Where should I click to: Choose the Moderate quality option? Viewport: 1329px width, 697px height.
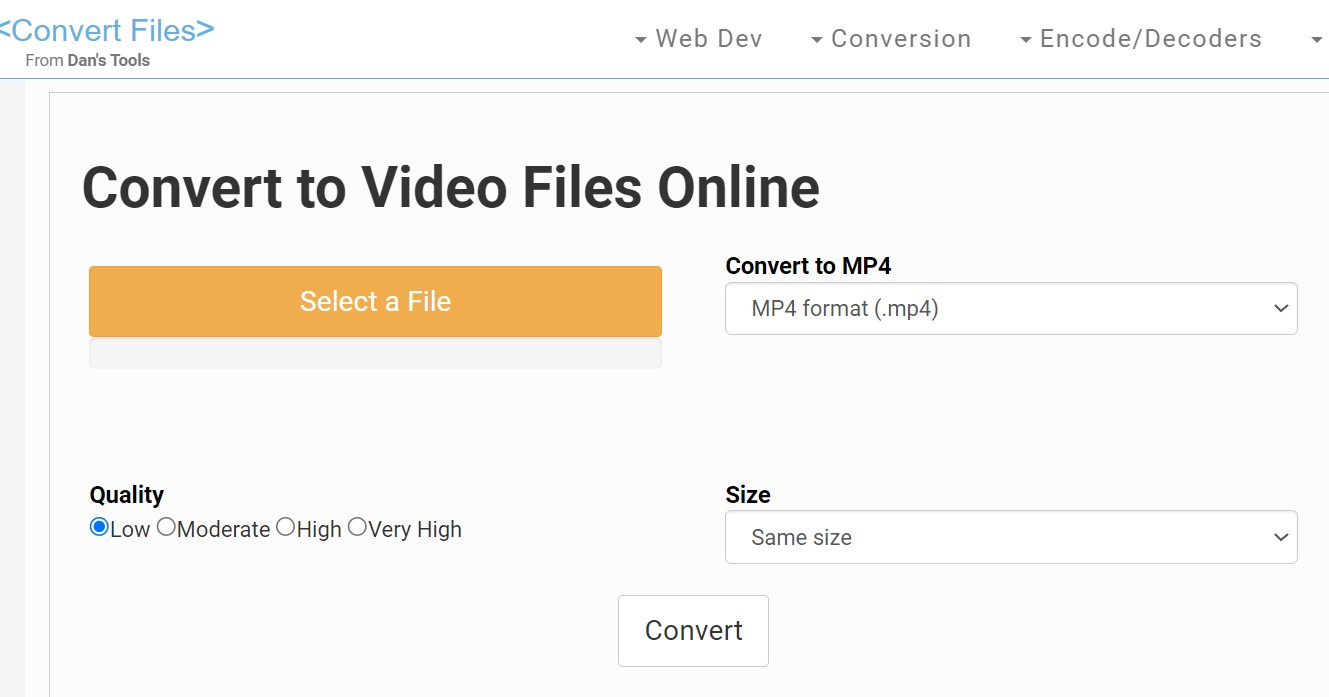click(166, 527)
